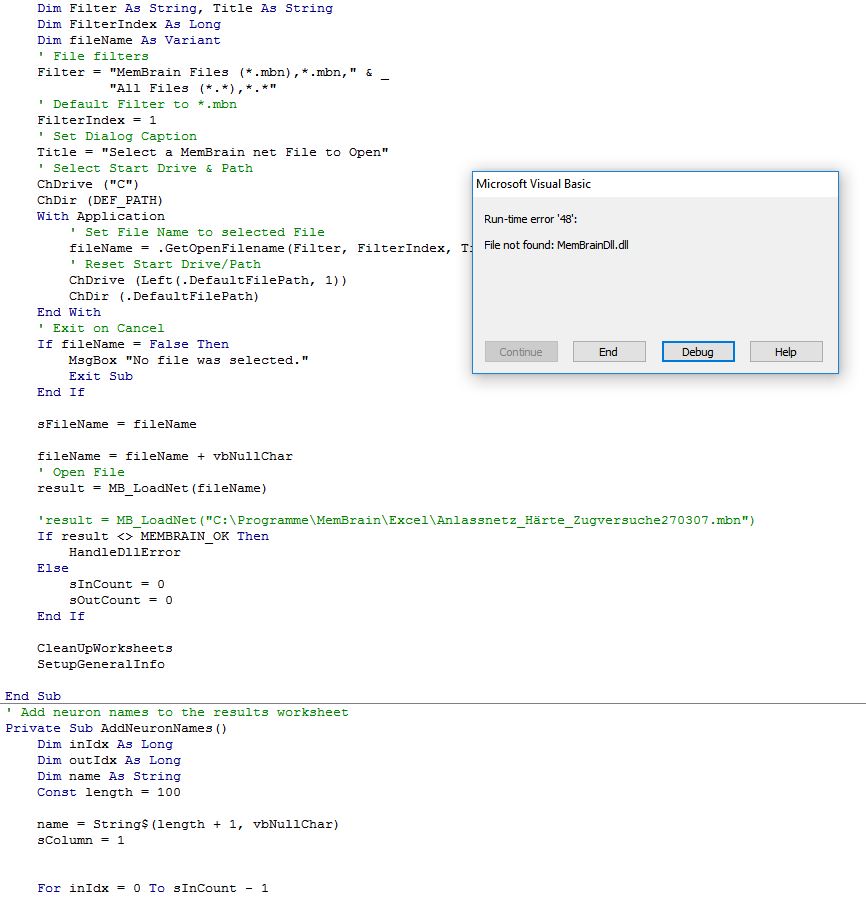Click the End Sub line above the separator
Viewport: 866px width, 909px height.
33,696
